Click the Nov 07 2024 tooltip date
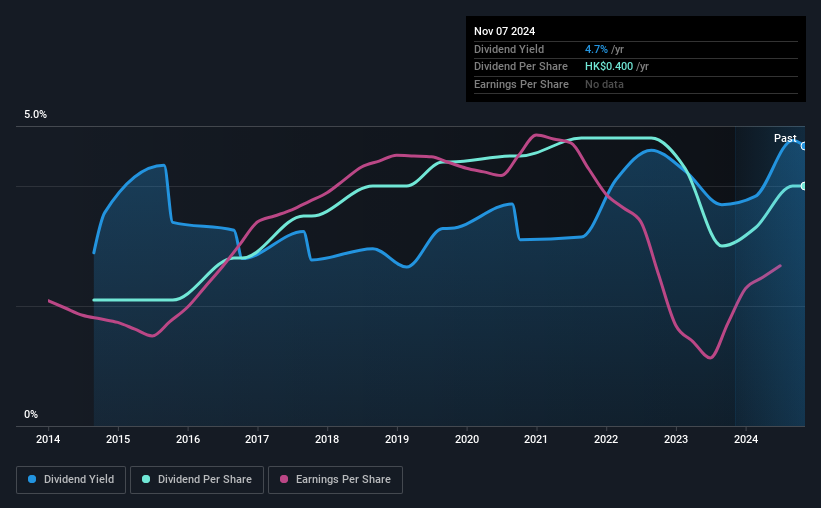 pyautogui.click(x=504, y=31)
